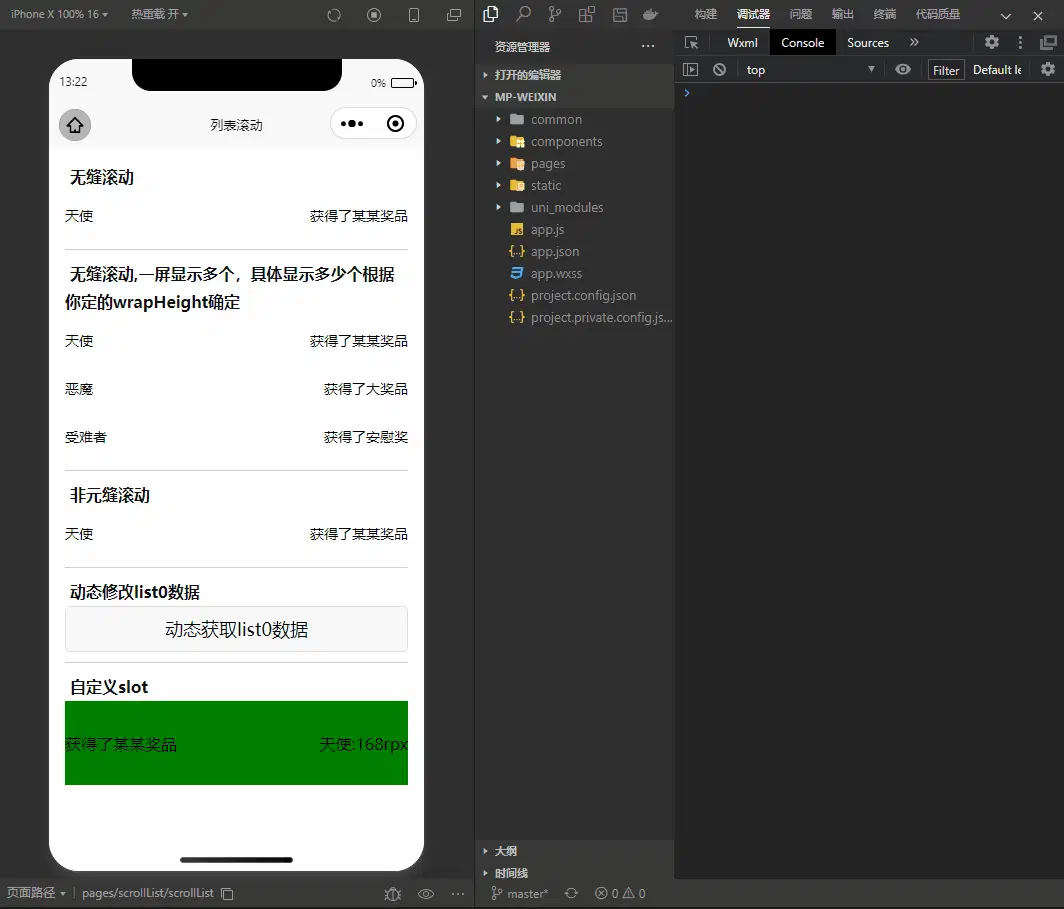The height and width of the screenshot is (909, 1064).
Task: Open the top context dropdown in console
Action: tap(810, 69)
